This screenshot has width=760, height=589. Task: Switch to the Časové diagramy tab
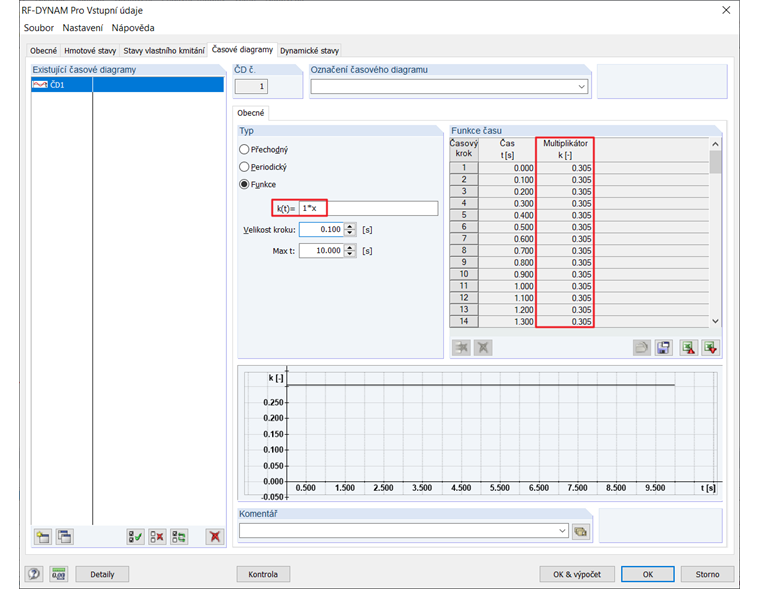point(242,49)
